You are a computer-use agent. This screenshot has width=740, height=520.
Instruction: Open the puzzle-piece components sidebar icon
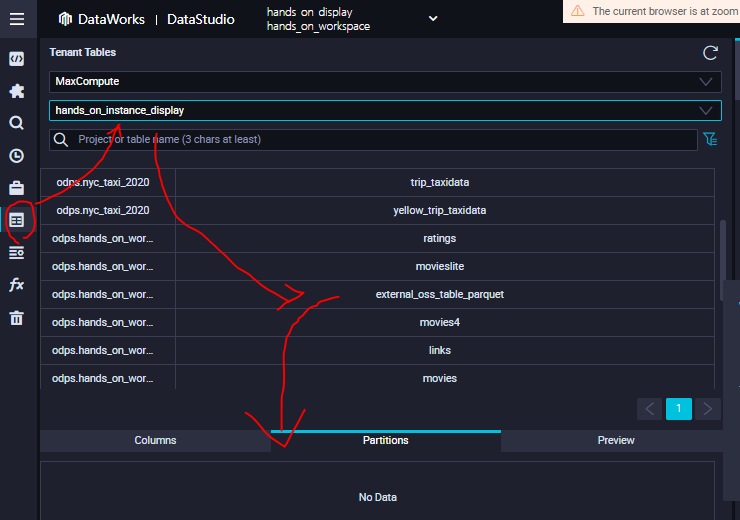point(17,91)
